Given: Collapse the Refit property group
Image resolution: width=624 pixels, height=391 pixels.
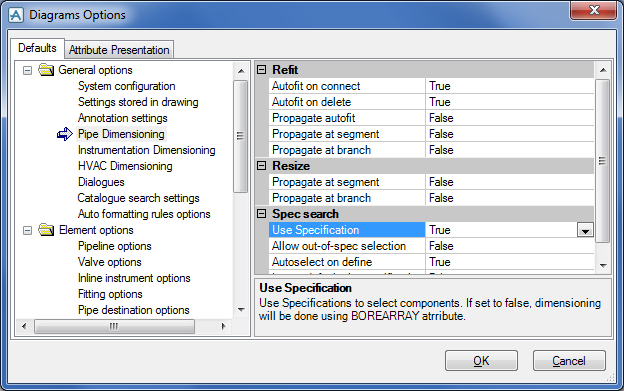Looking at the screenshot, I should pos(261,70).
